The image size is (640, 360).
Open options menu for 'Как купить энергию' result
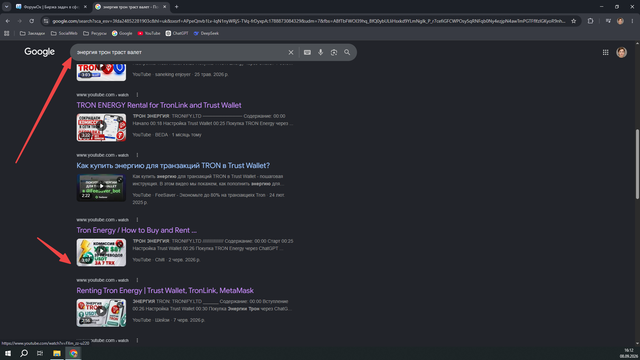click(x=137, y=155)
